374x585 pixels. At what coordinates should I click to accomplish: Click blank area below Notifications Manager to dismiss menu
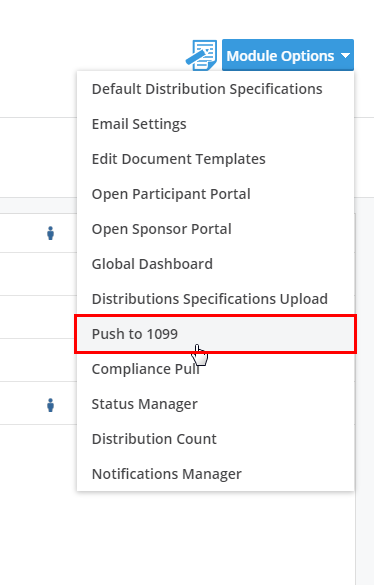coord(215,537)
